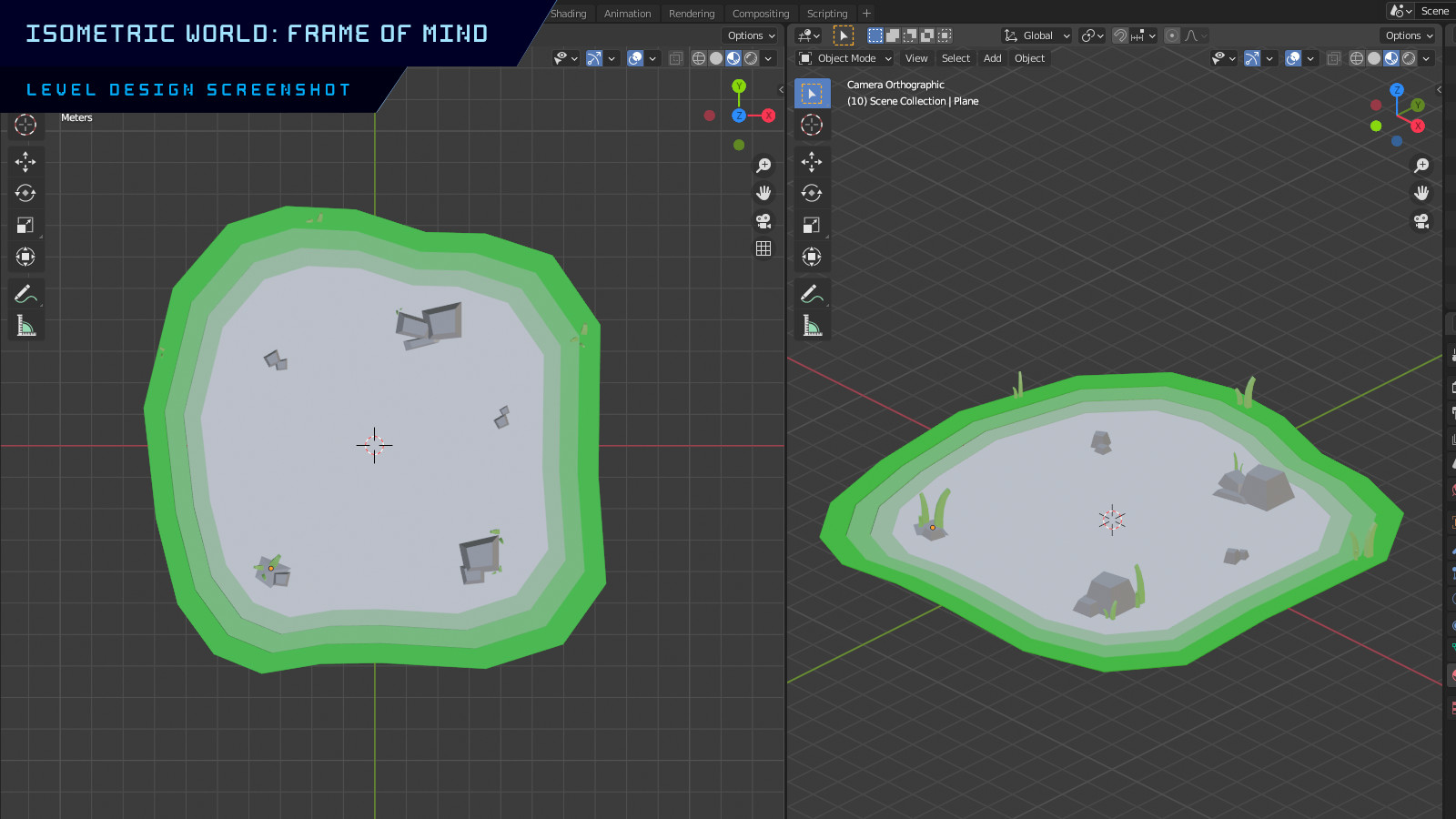
Task: Select the Move tool in the left viewport toolbar
Action: 25,161
